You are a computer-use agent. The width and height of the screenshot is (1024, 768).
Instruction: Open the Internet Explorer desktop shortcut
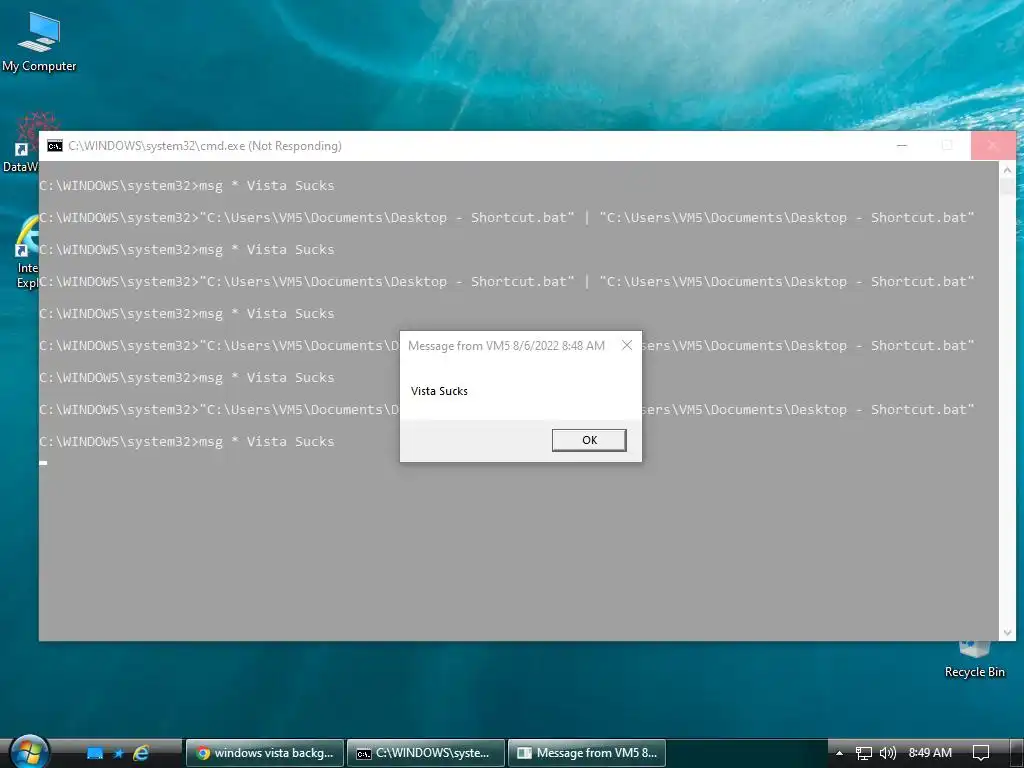[x=26, y=251]
